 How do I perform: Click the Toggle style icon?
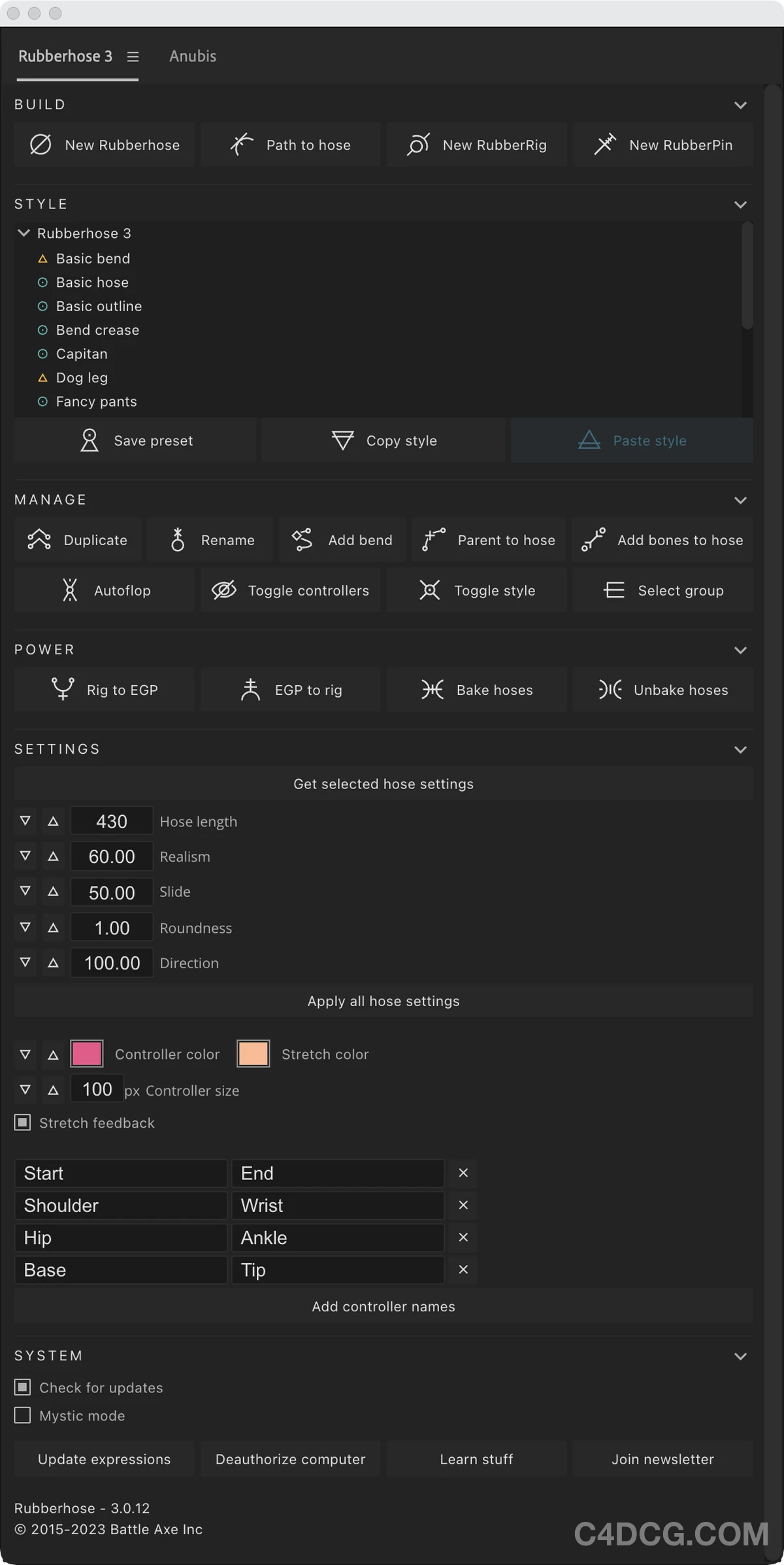(x=430, y=590)
